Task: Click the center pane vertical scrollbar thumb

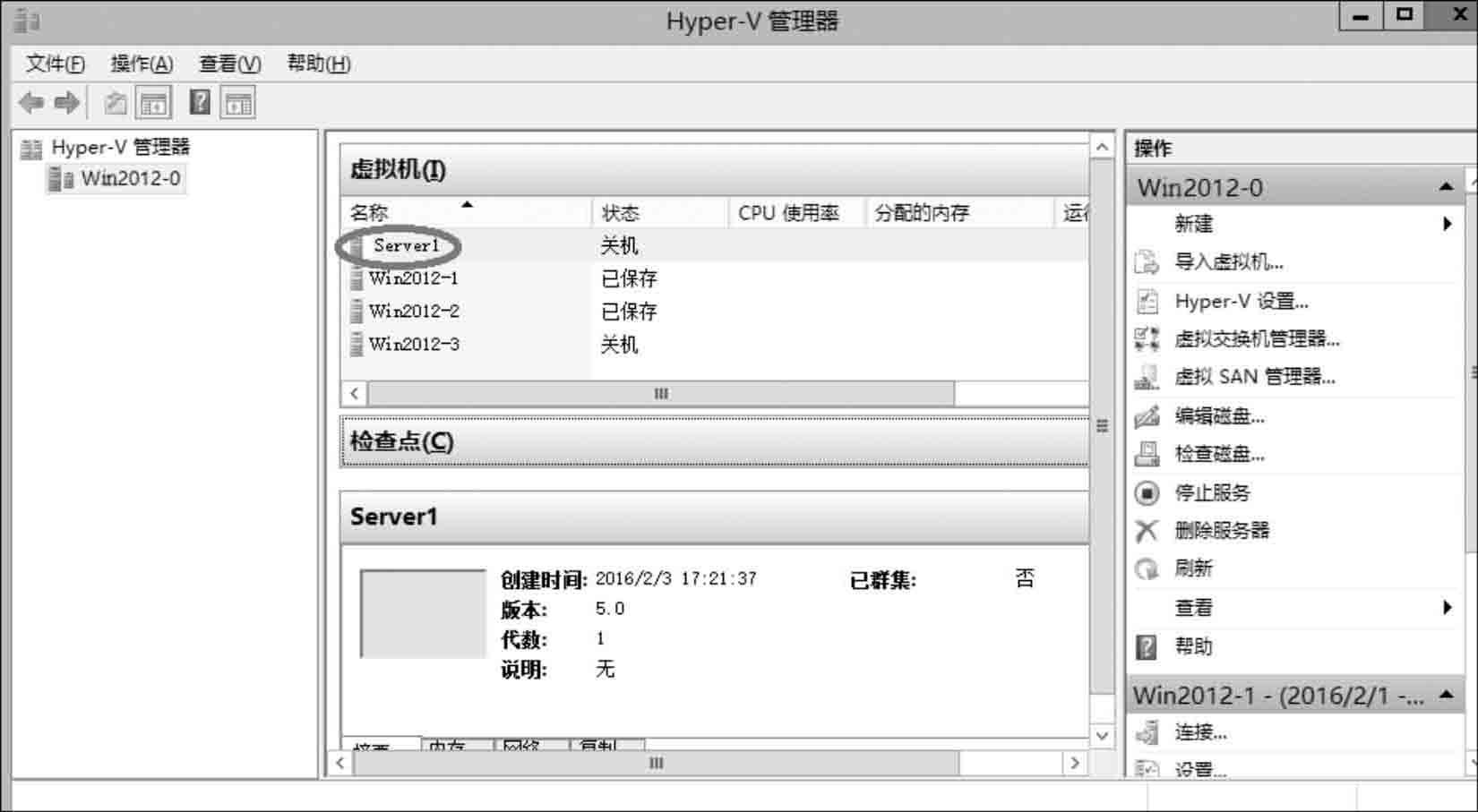Action: tap(1103, 426)
